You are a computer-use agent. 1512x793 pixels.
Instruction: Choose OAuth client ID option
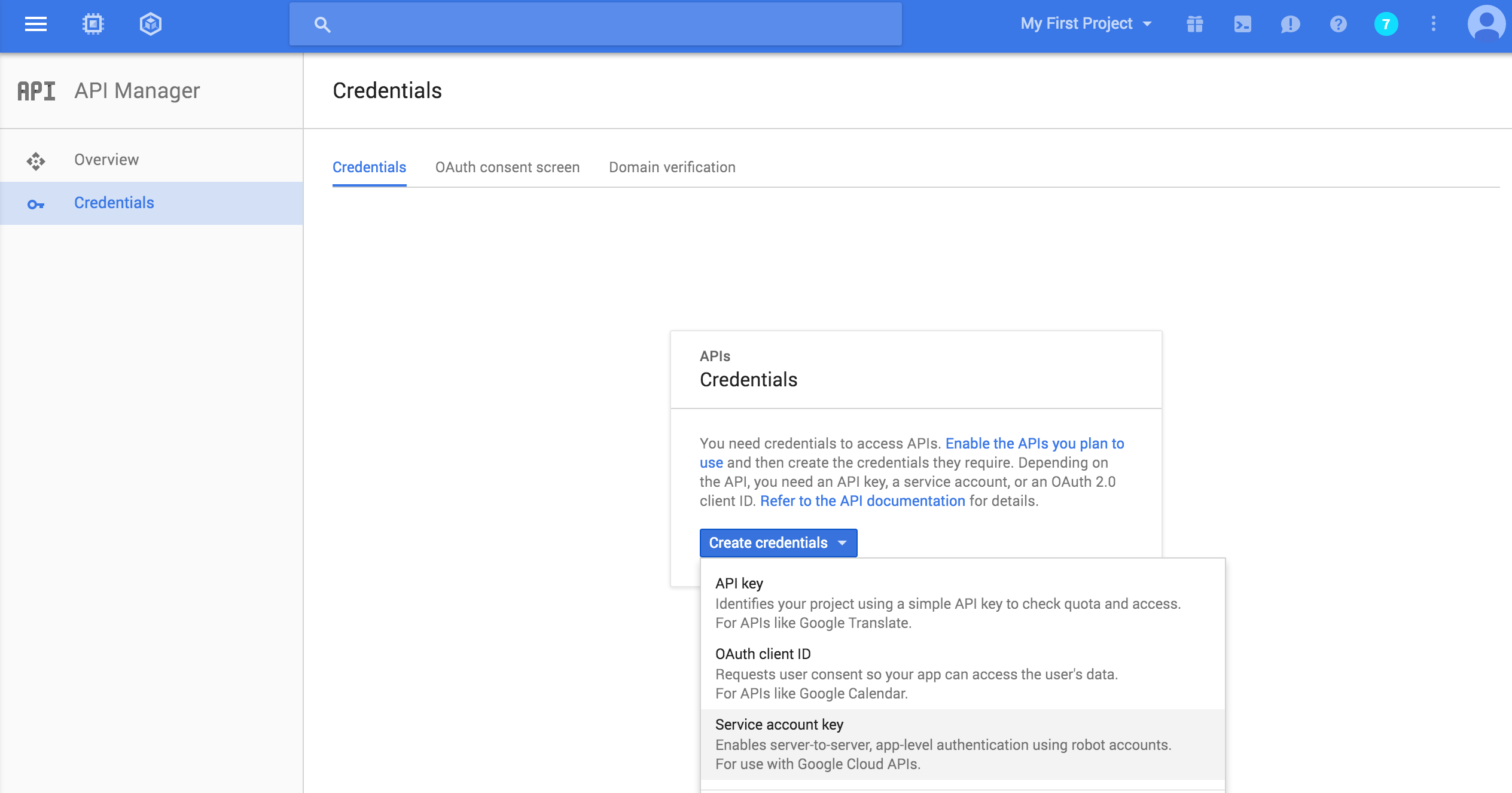(763, 654)
